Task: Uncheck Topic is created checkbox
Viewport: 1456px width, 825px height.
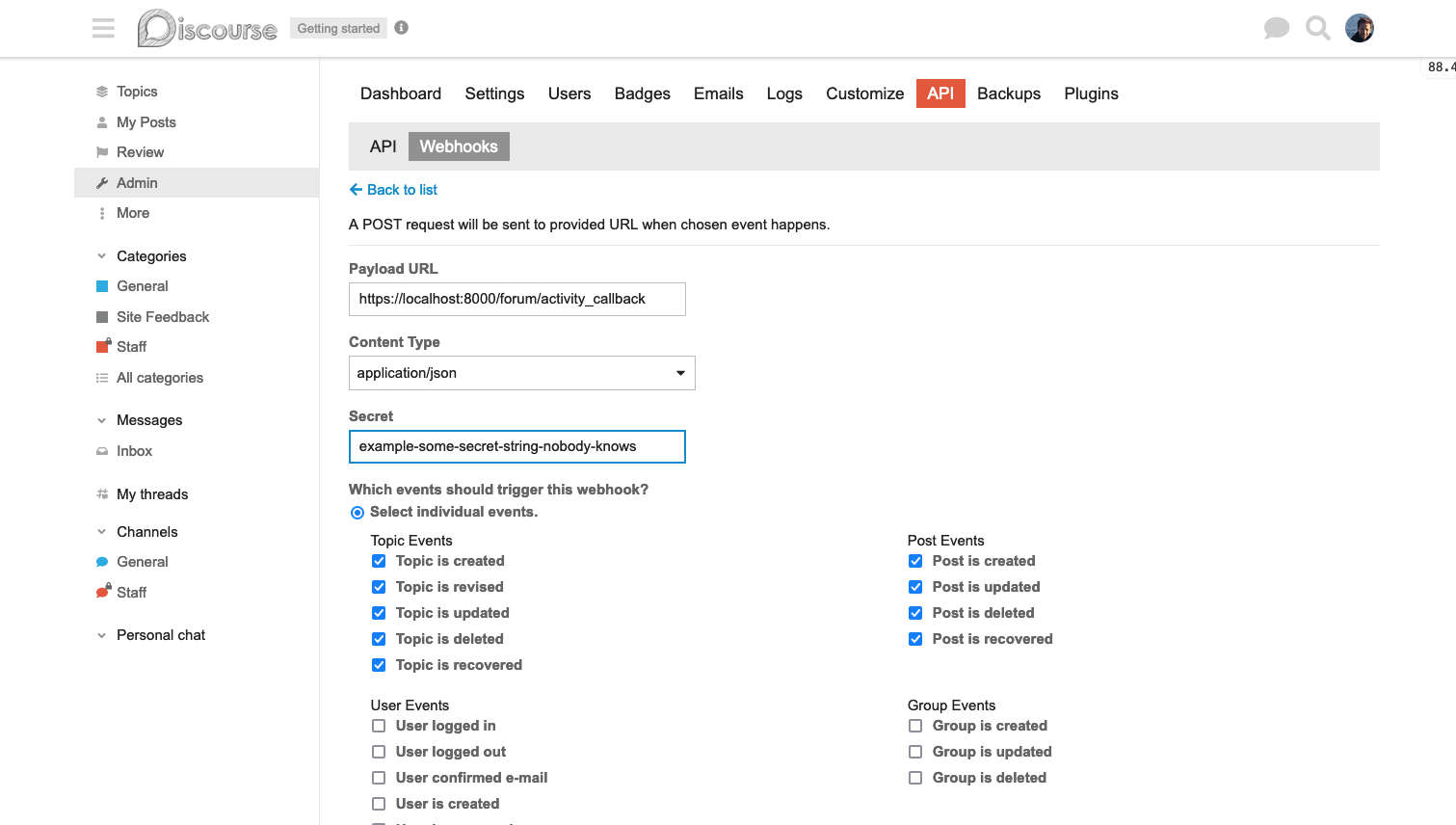Action: pyautogui.click(x=379, y=561)
